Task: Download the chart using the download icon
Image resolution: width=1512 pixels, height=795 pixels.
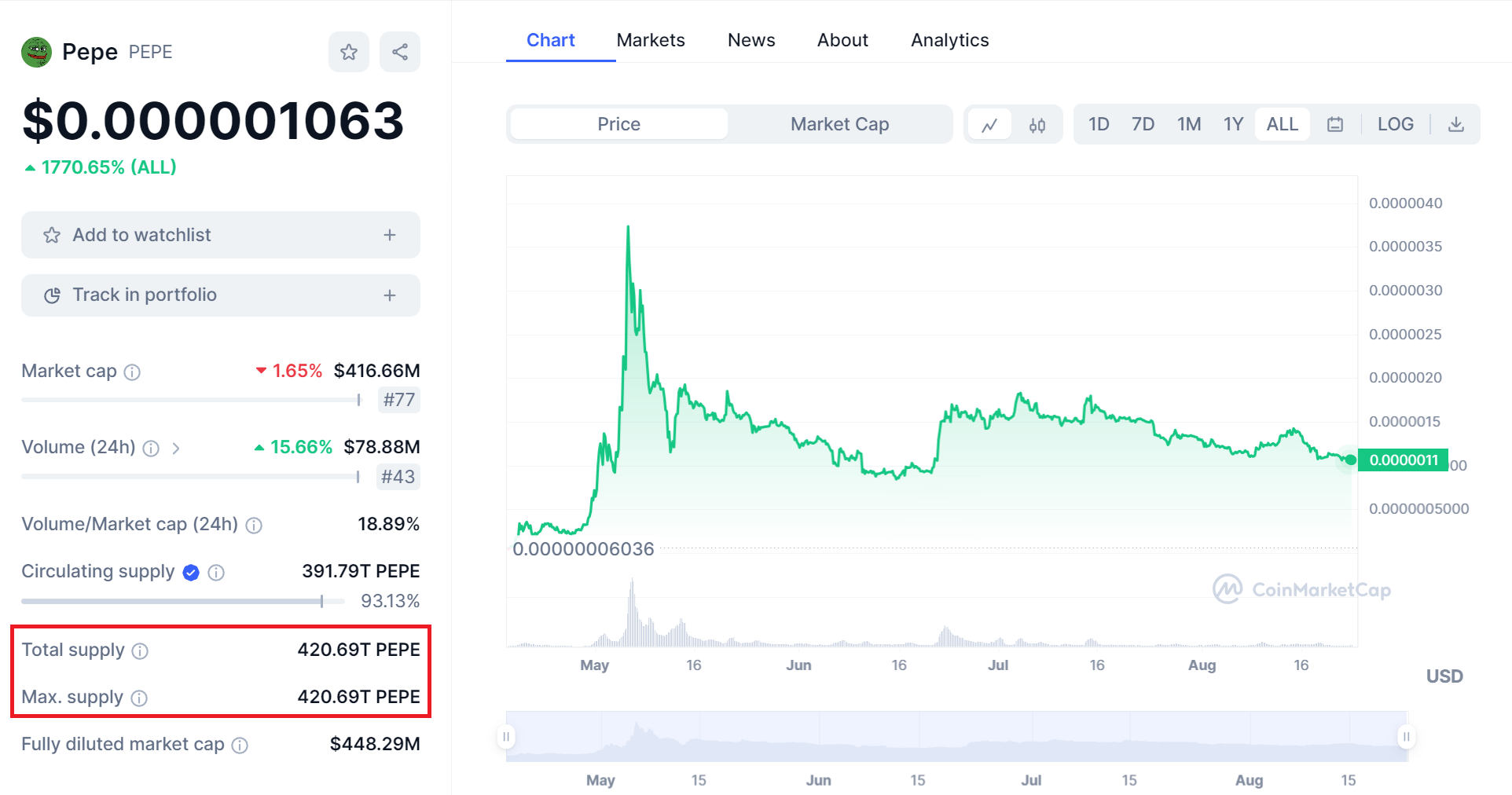Action: pyautogui.click(x=1456, y=124)
